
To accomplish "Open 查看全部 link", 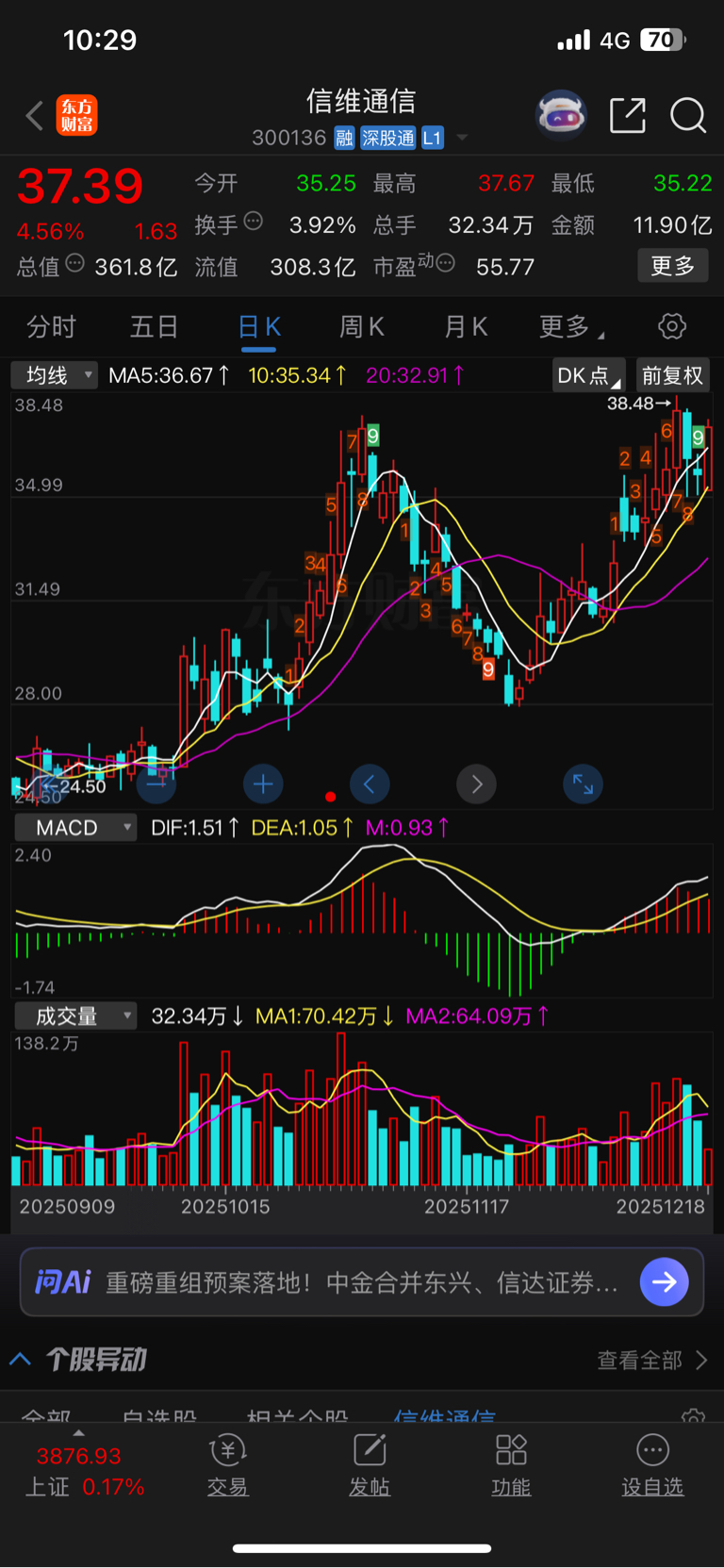I will tap(651, 1360).
